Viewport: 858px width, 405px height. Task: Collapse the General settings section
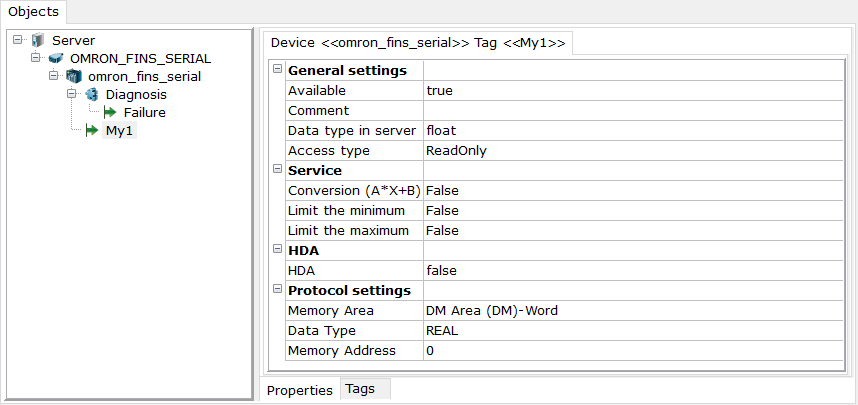tap(277, 70)
